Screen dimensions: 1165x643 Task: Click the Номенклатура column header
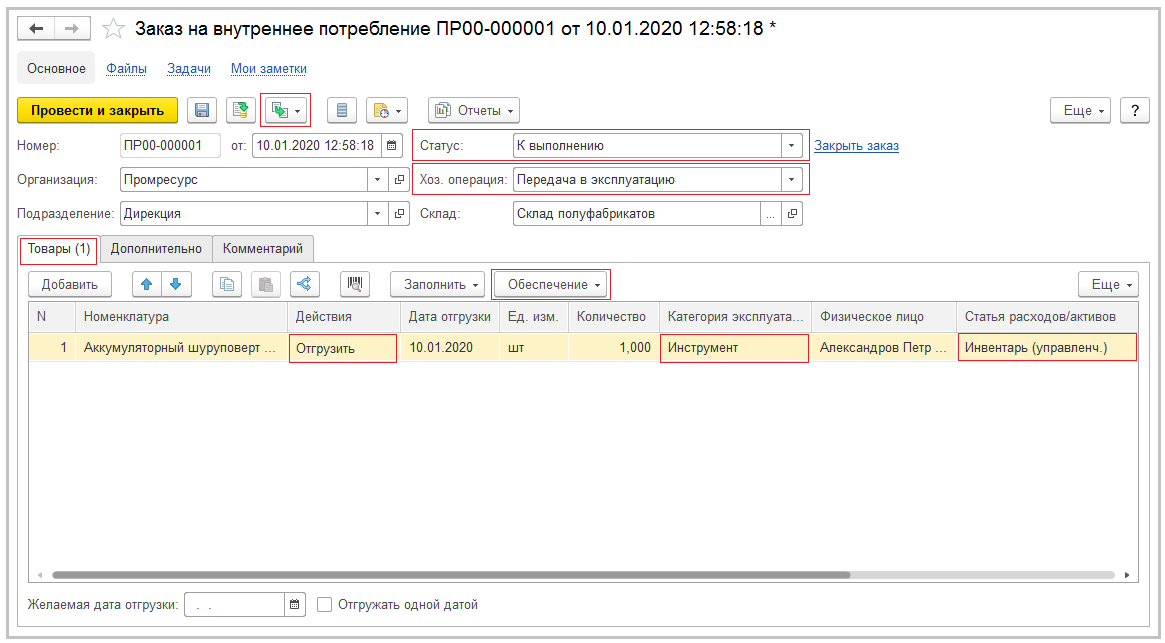181,317
